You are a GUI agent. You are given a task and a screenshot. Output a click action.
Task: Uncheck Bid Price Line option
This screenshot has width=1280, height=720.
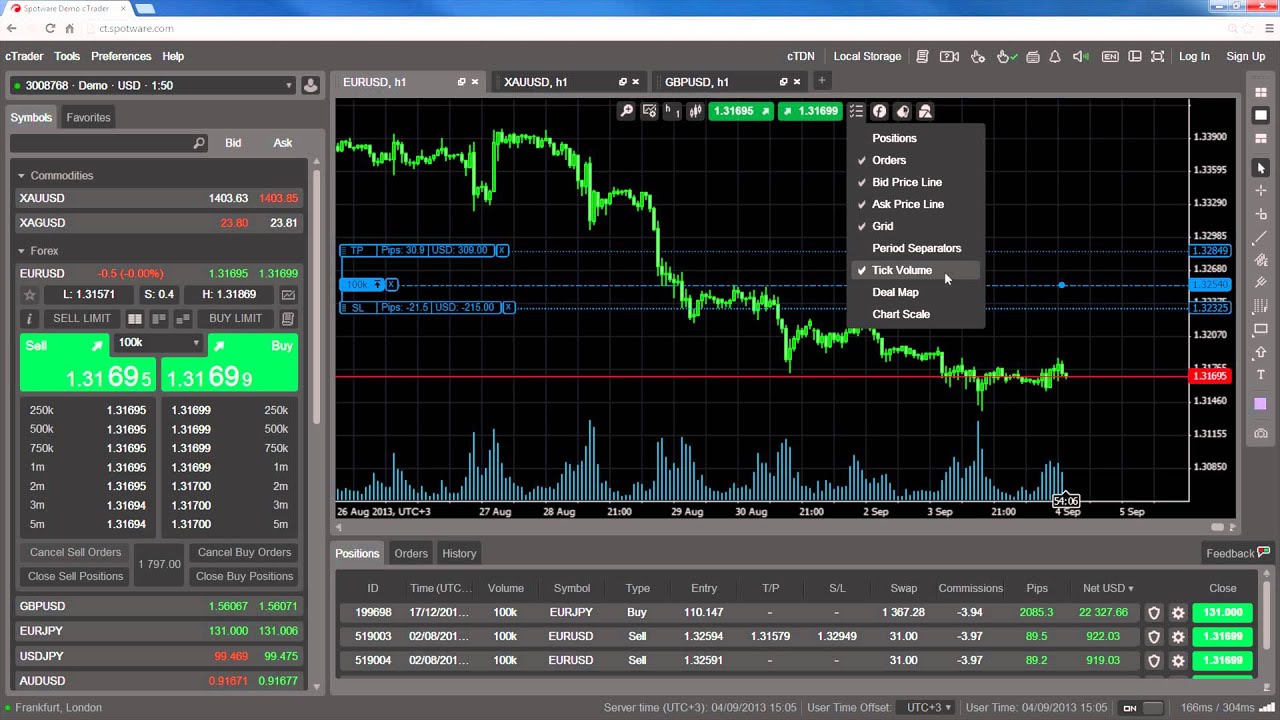tap(907, 182)
